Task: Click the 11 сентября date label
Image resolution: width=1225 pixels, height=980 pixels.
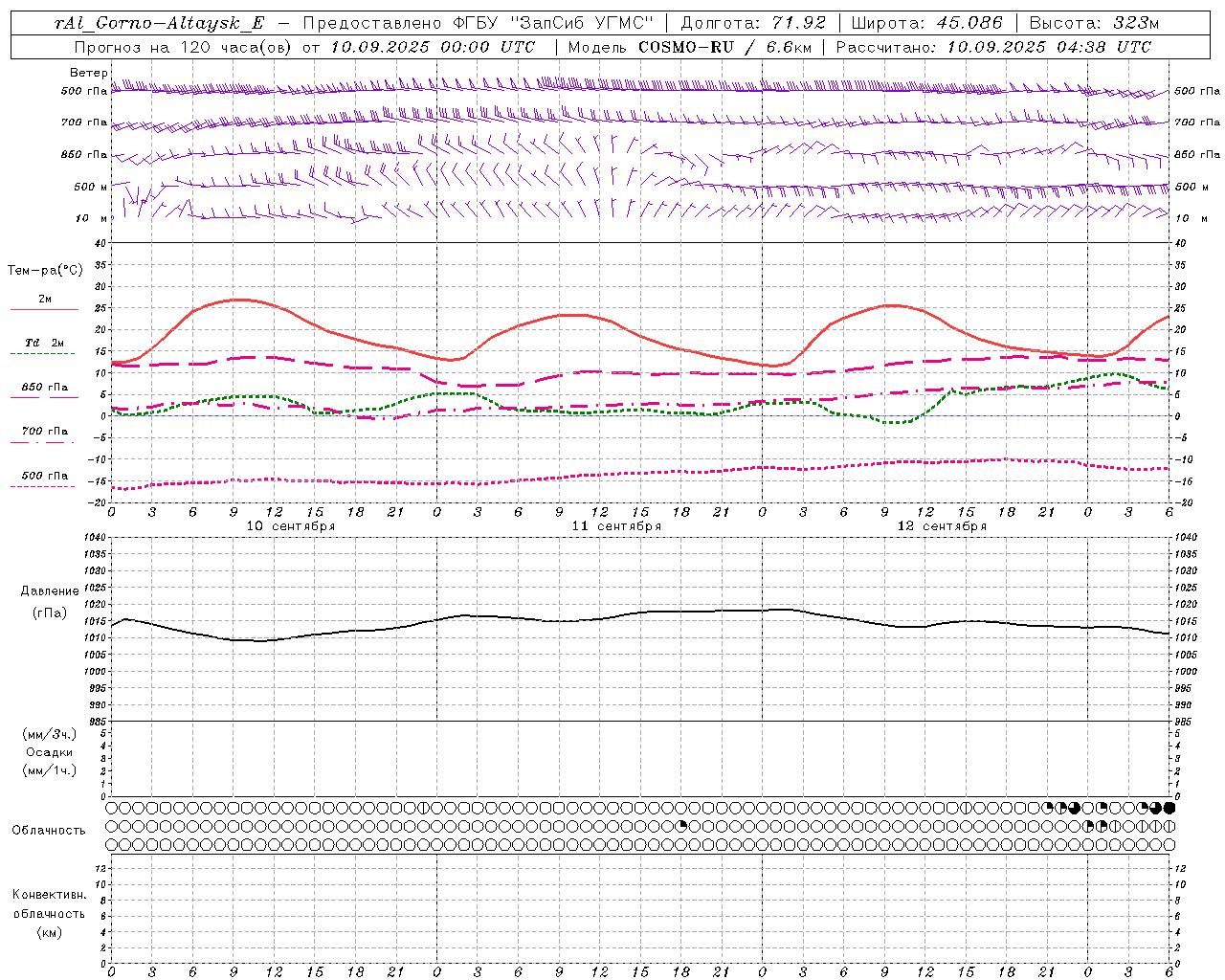Action: [616, 525]
